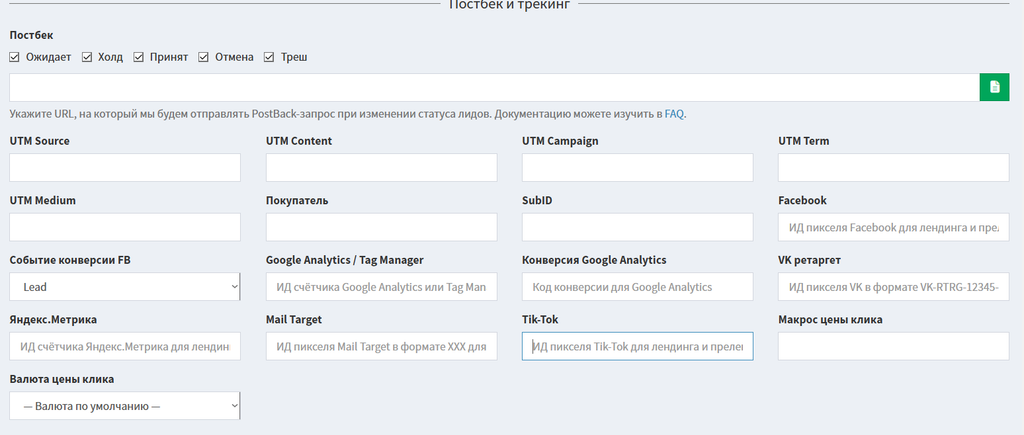Image resolution: width=1024 pixels, height=435 pixels.
Task: Toggle the Отмена checkbox
Action: [204, 57]
